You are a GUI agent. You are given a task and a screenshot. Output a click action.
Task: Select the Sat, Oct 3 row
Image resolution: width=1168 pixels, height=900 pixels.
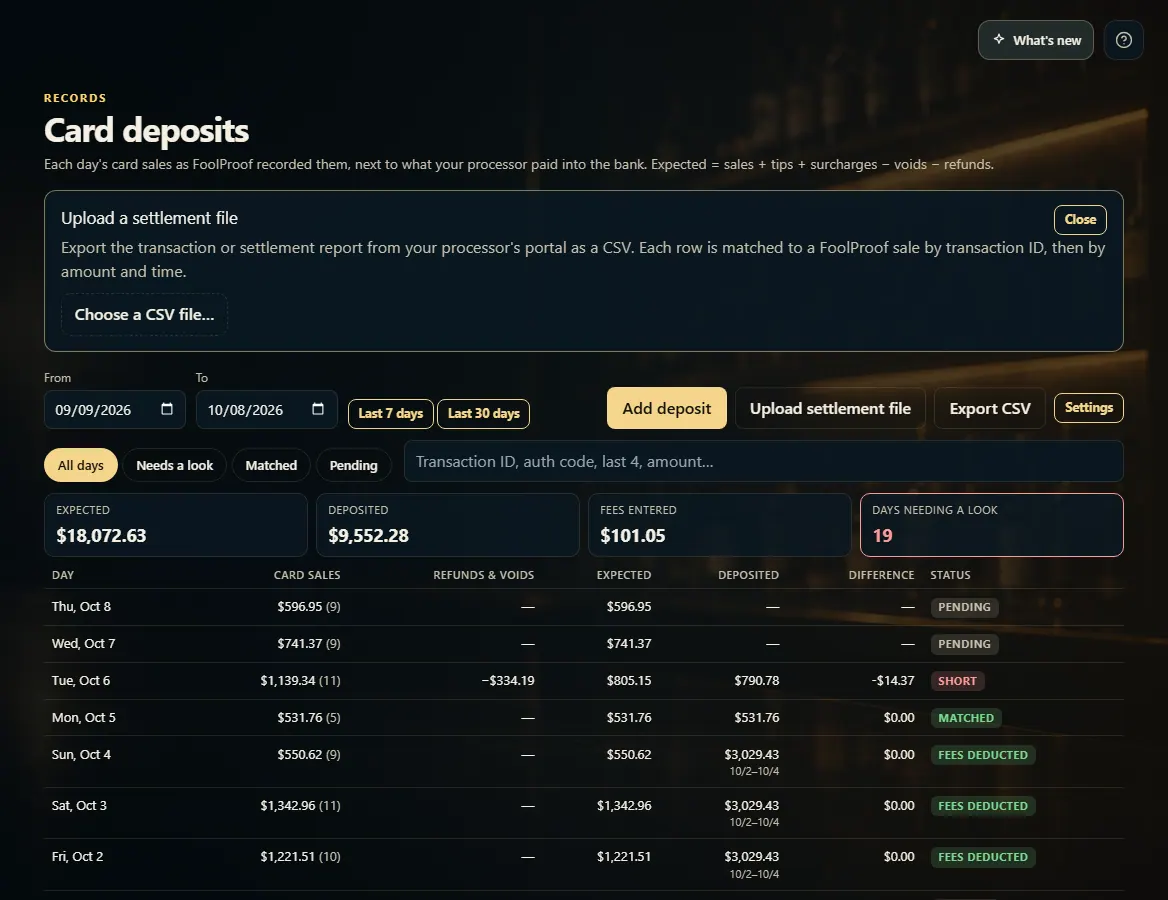tap(583, 813)
